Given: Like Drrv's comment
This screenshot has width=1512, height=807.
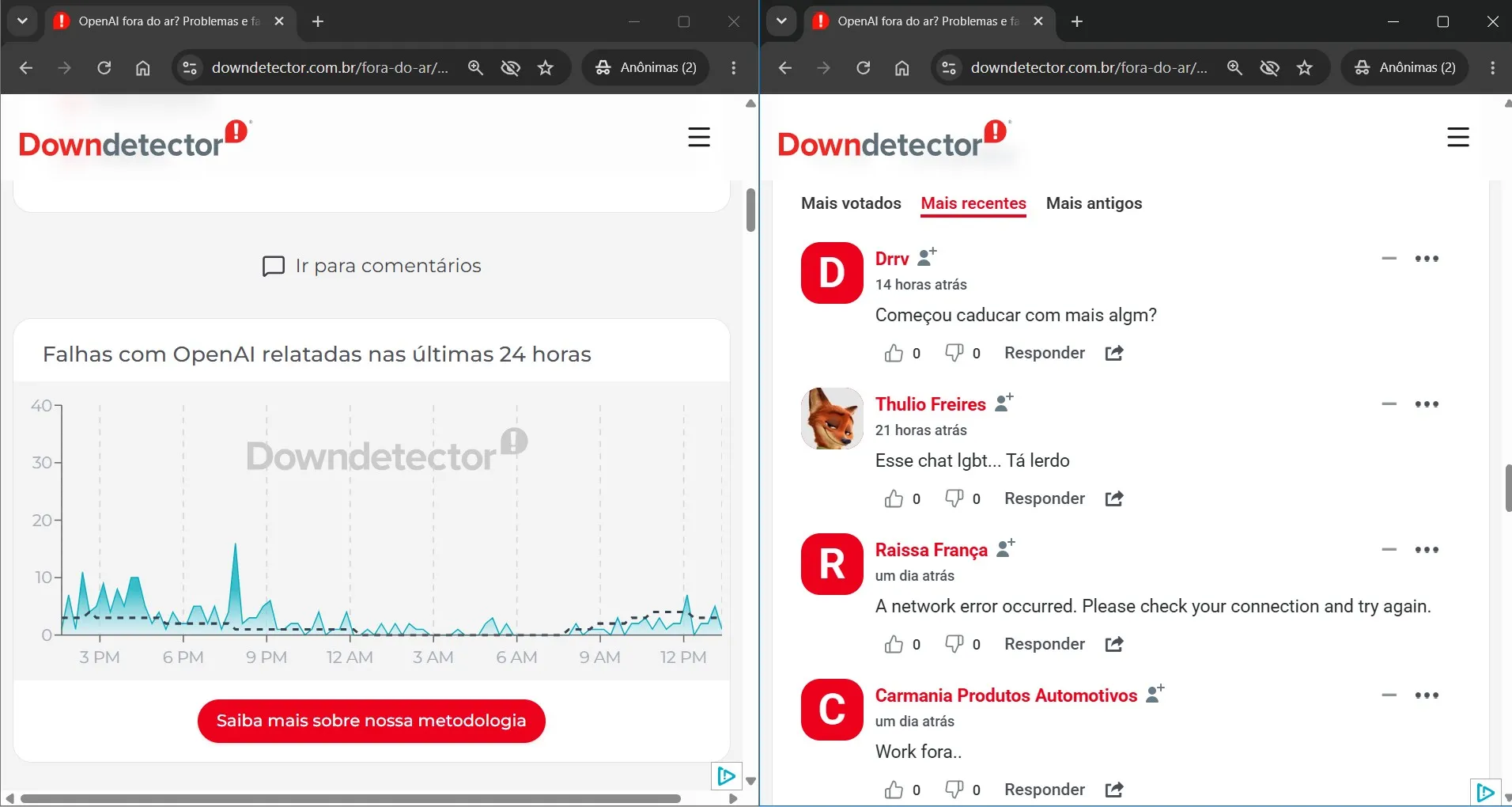Looking at the screenshot, I should 894,353.
